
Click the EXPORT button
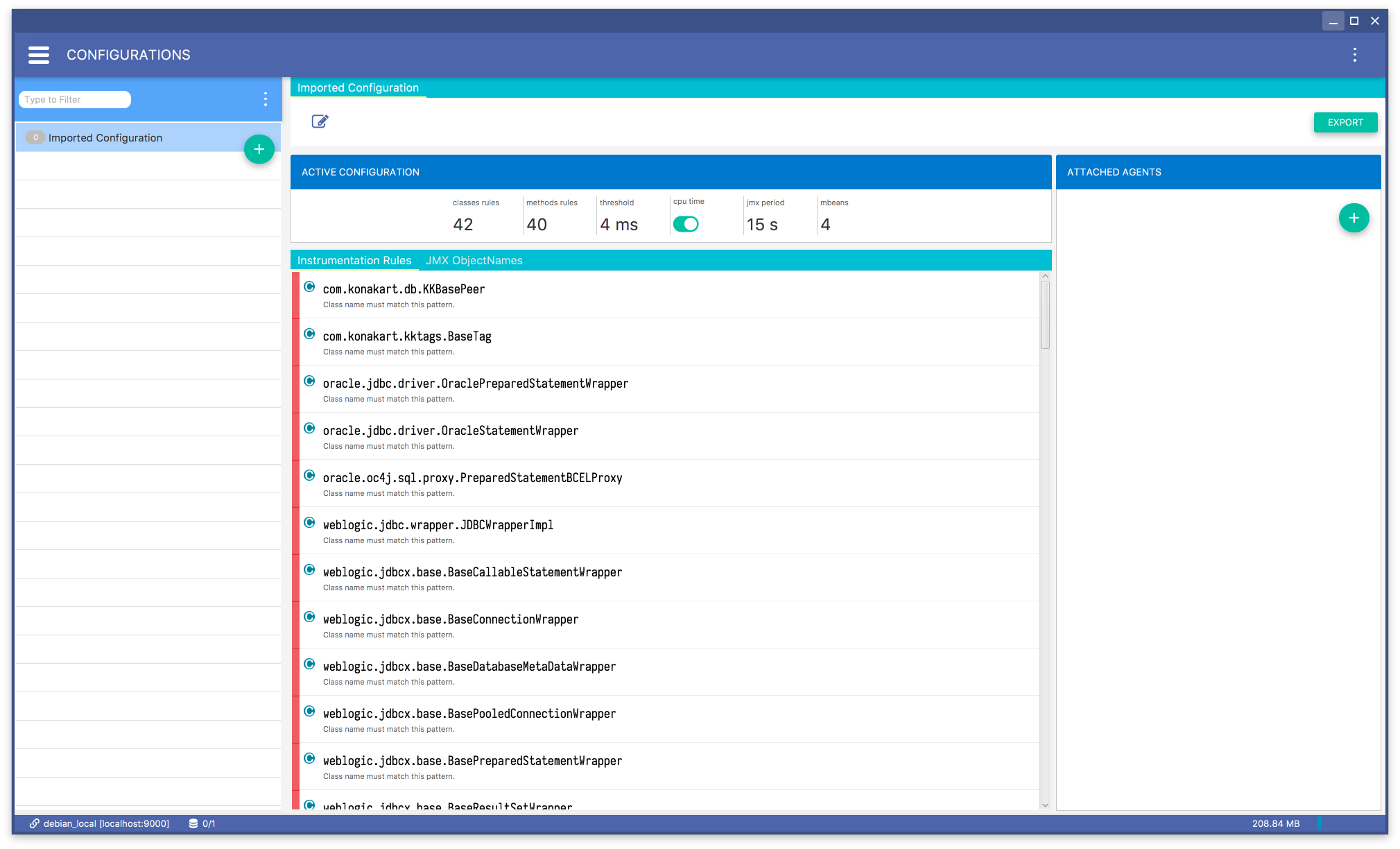(1345, 122)
